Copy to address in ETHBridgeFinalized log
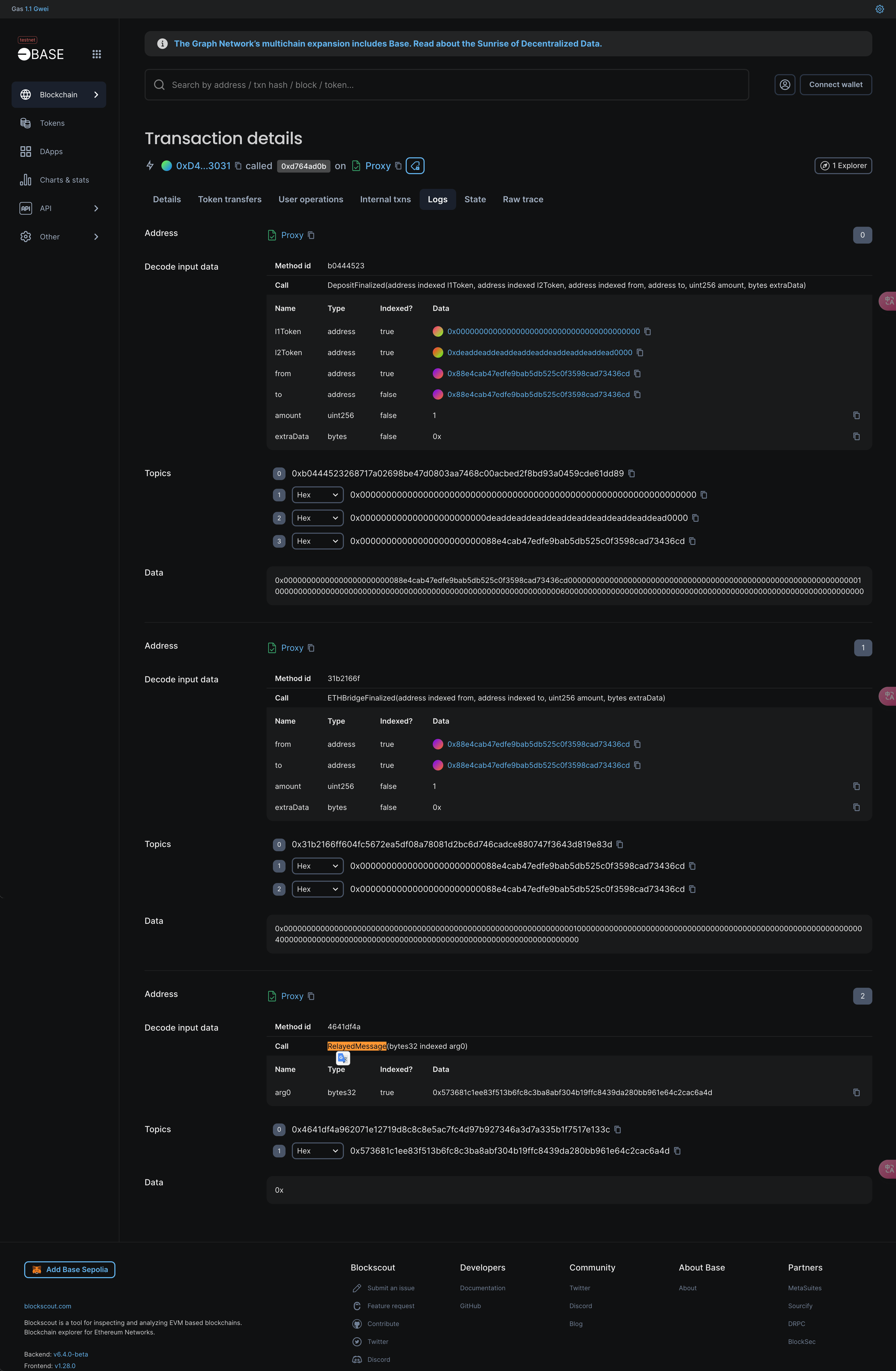This screenshot has width=896, height=1371. [x=638, y=765]
